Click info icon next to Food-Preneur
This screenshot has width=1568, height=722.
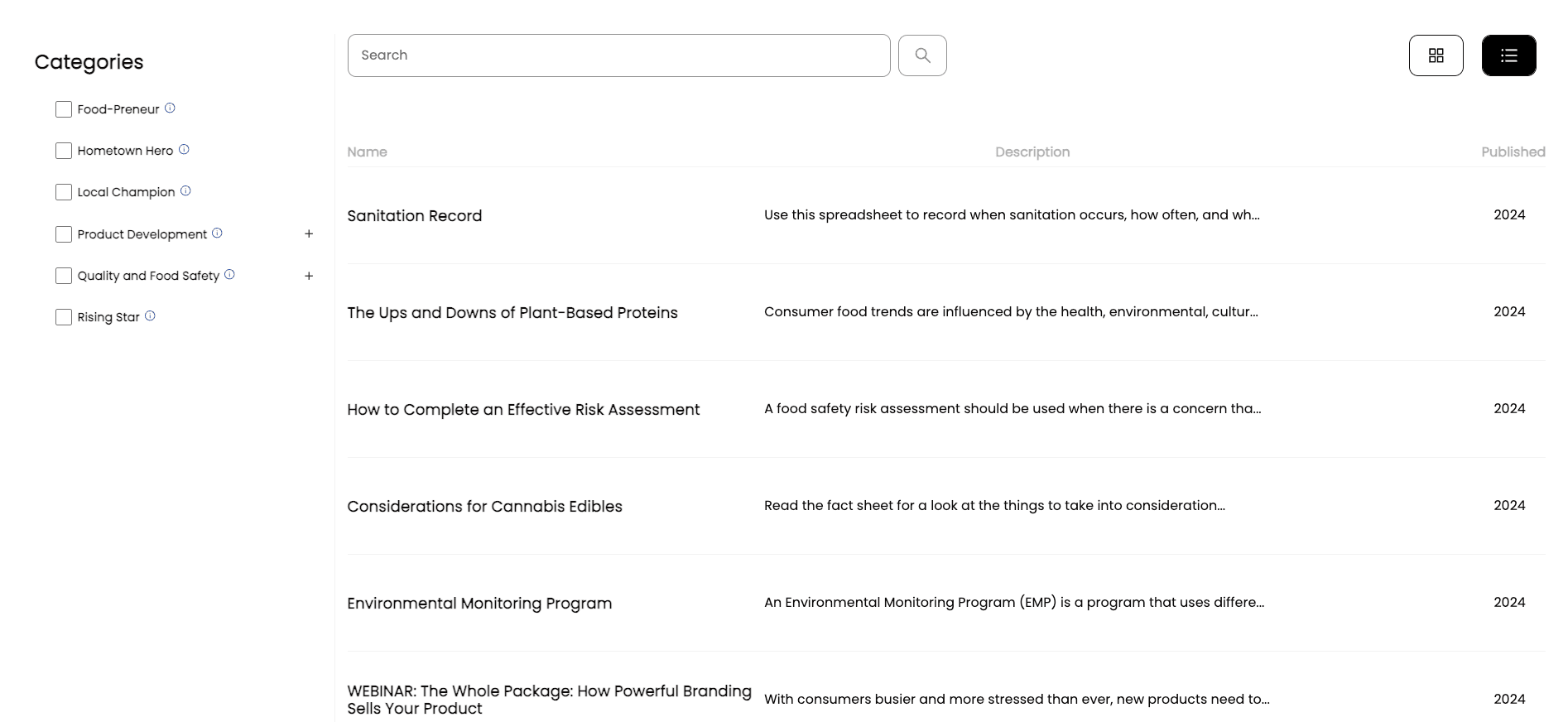click(x=170, y=108)
